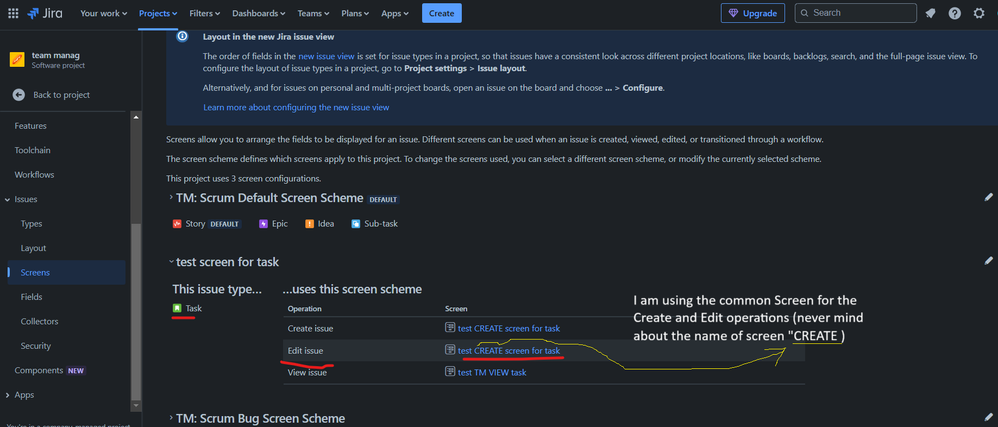Expand TM: Scrum Bug Screen Scheme section

(x=171, y=417)
